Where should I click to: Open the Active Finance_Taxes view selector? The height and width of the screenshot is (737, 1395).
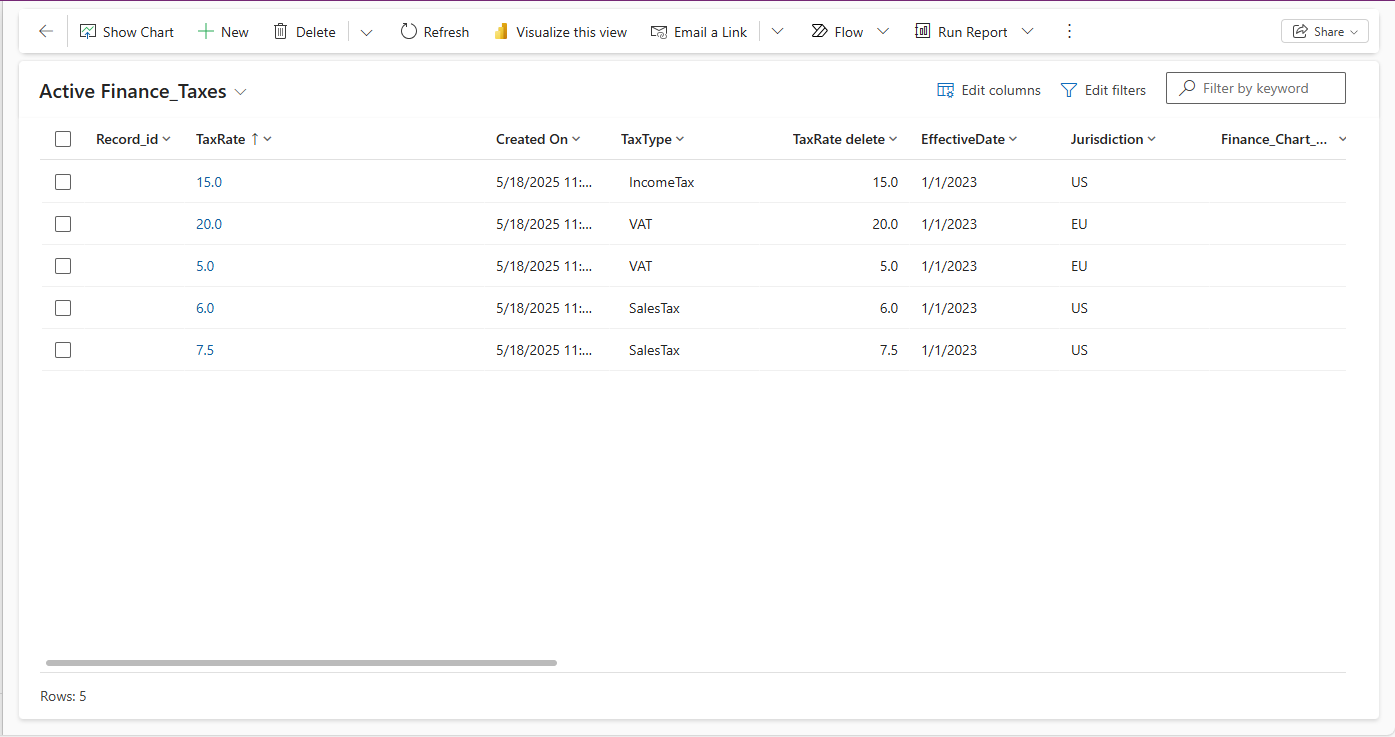coord(240,91)
